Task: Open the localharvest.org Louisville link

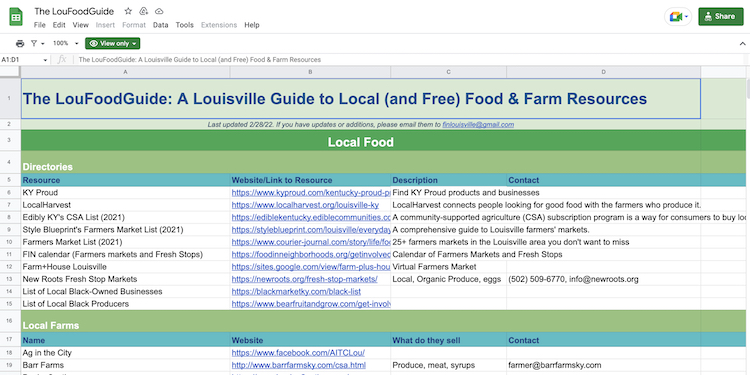Action: 305,205
